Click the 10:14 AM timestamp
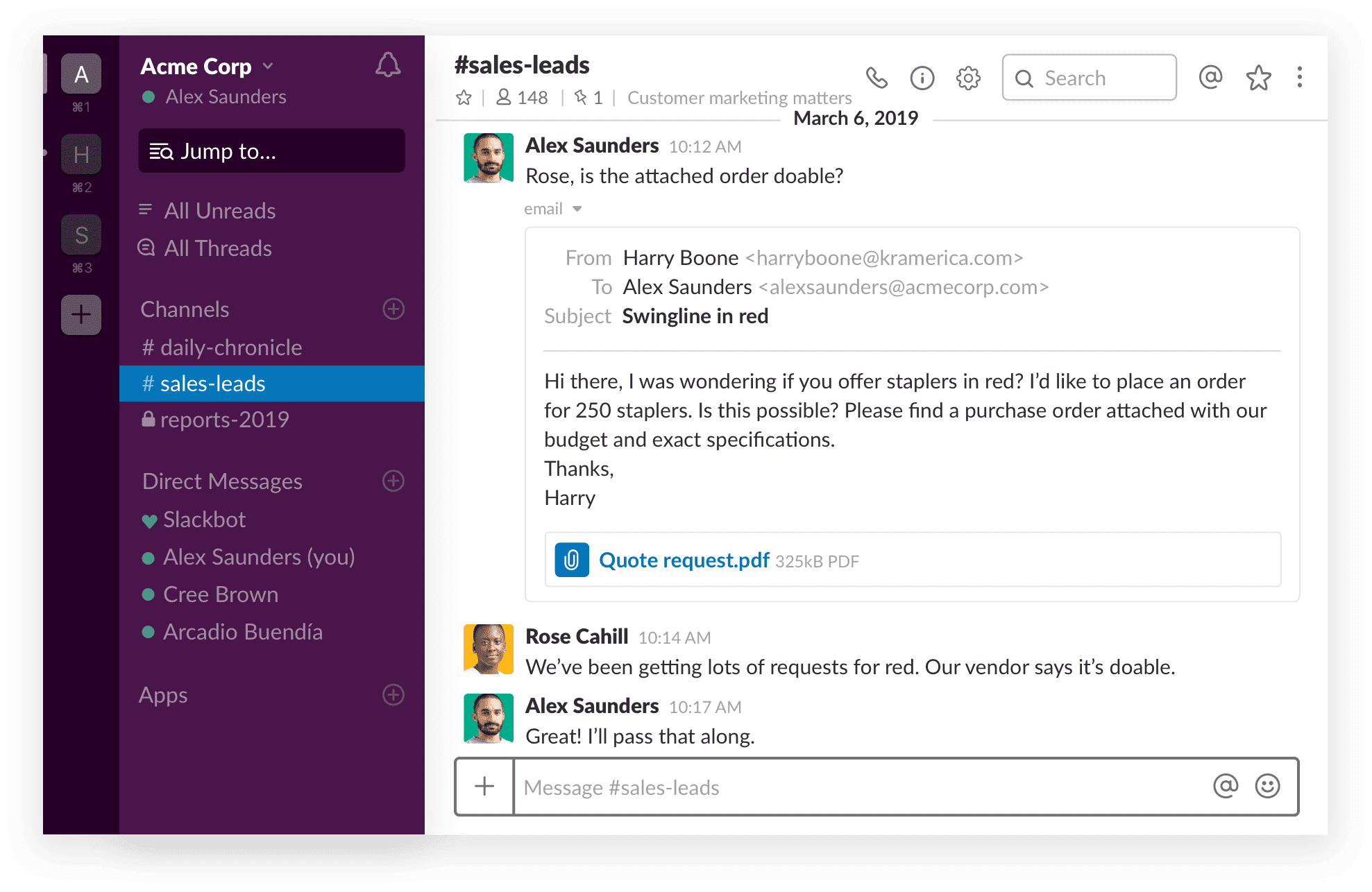This screenshot has height=892, width=1372. click(x=675, y=638)
